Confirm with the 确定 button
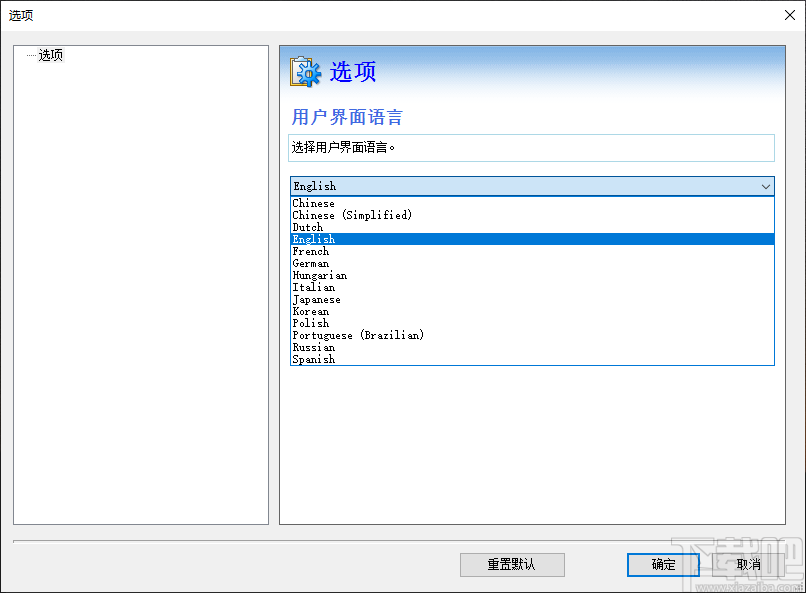 [x=663, y=565]
